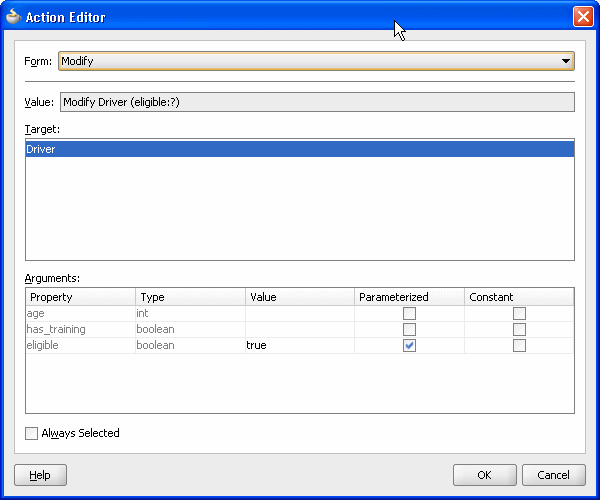The width and height of the screenshot is (600, 500).
Task: Click the Value column header
Action: pos(300,297)
